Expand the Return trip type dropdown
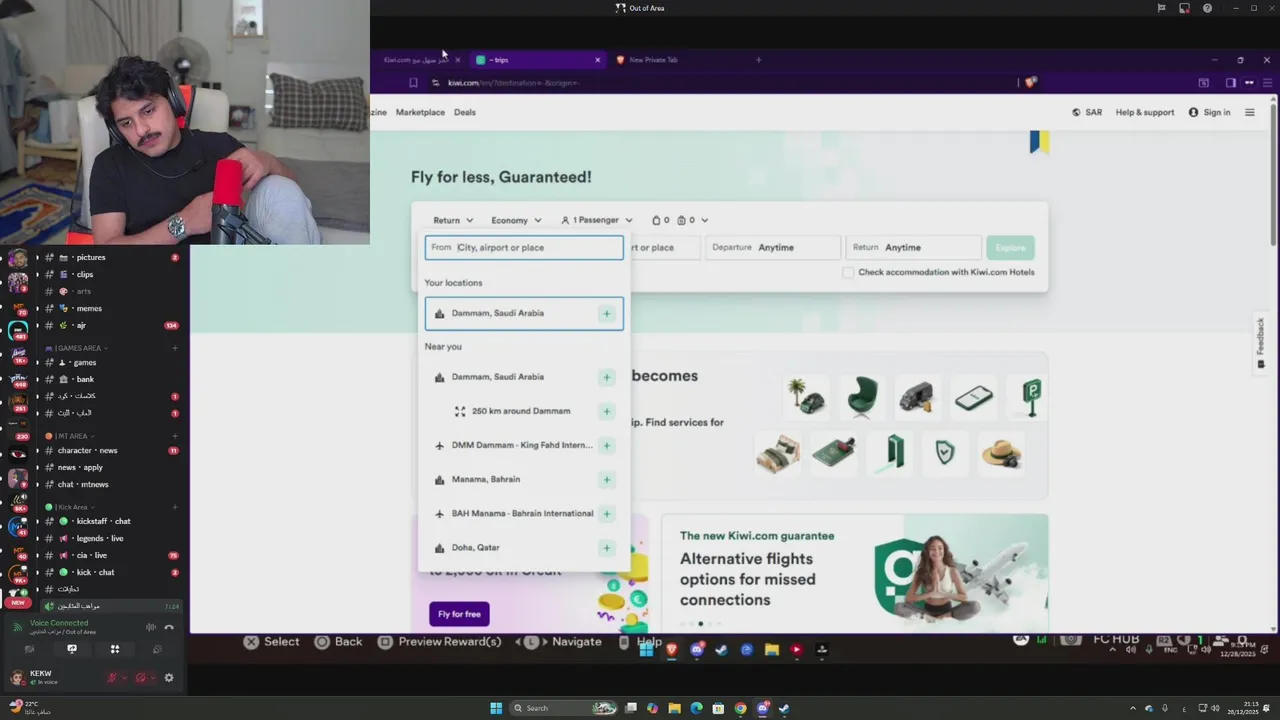 click(453, 220)
